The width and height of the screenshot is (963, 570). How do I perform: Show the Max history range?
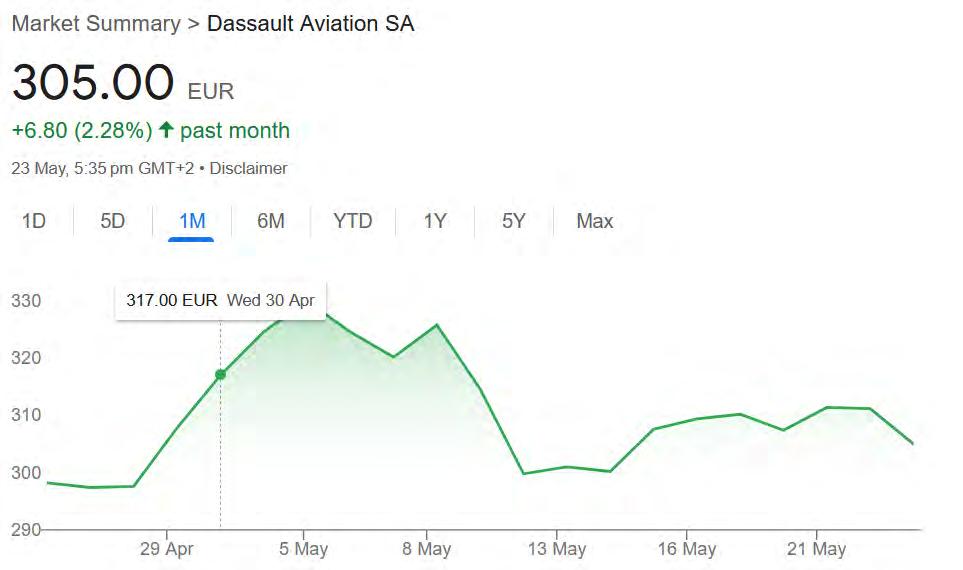594,221
